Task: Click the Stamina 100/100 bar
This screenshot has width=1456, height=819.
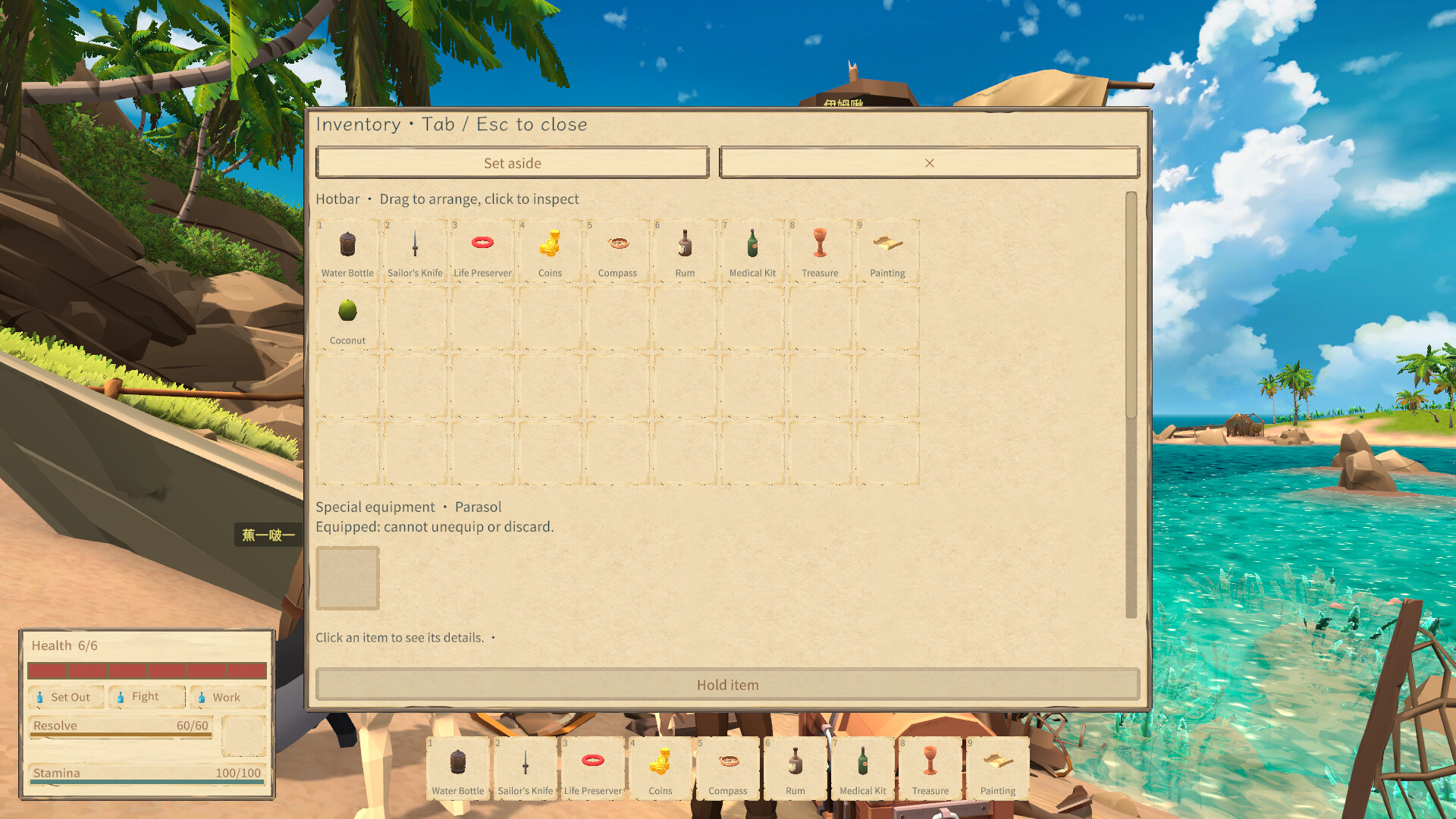Action: click(x=147, y=773)
